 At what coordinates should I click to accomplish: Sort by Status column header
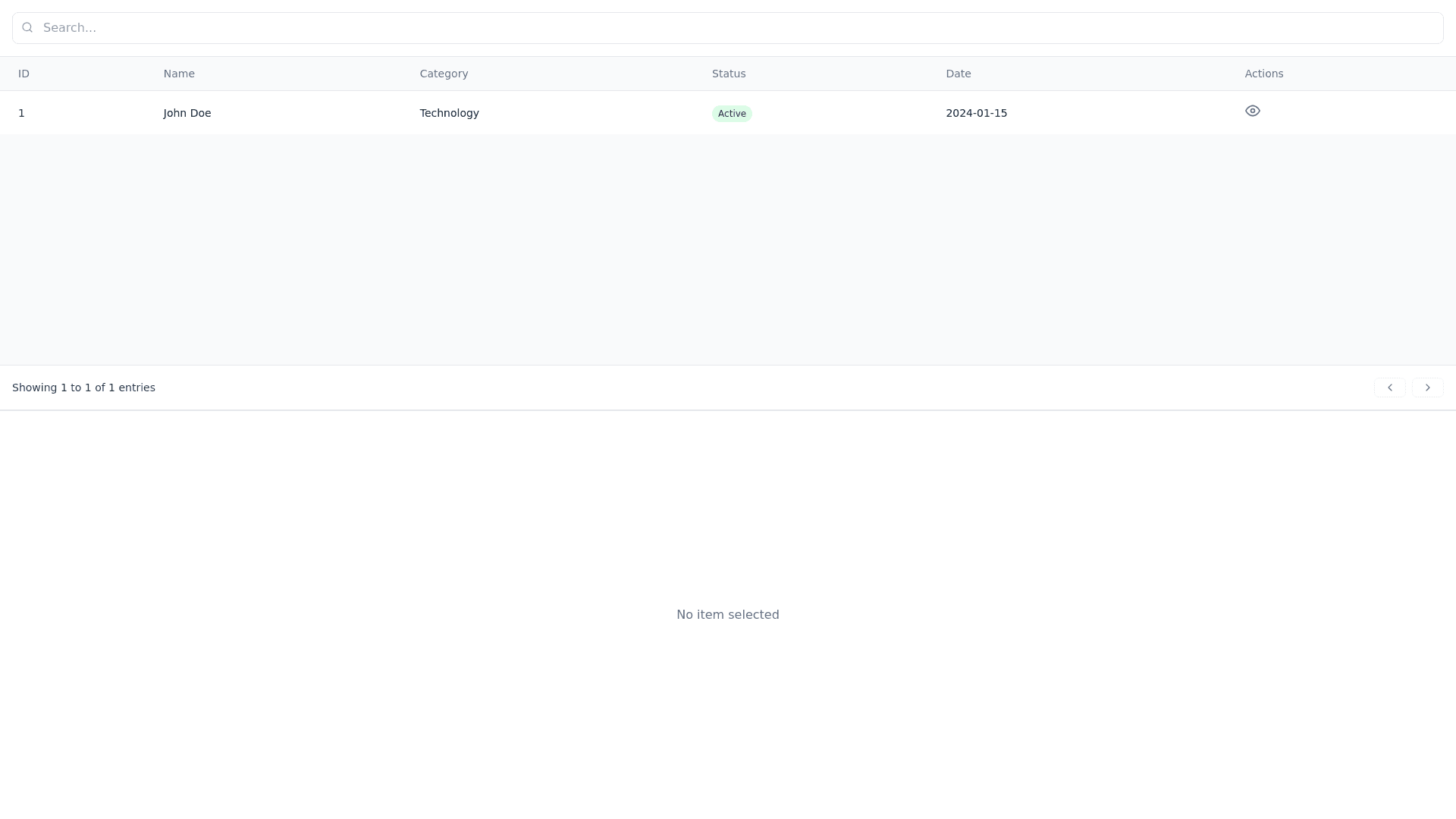point(728,74)
